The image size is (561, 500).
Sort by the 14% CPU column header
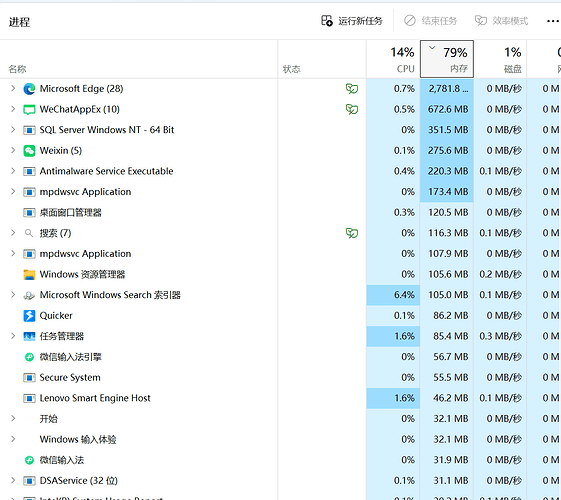click(393, 59)
